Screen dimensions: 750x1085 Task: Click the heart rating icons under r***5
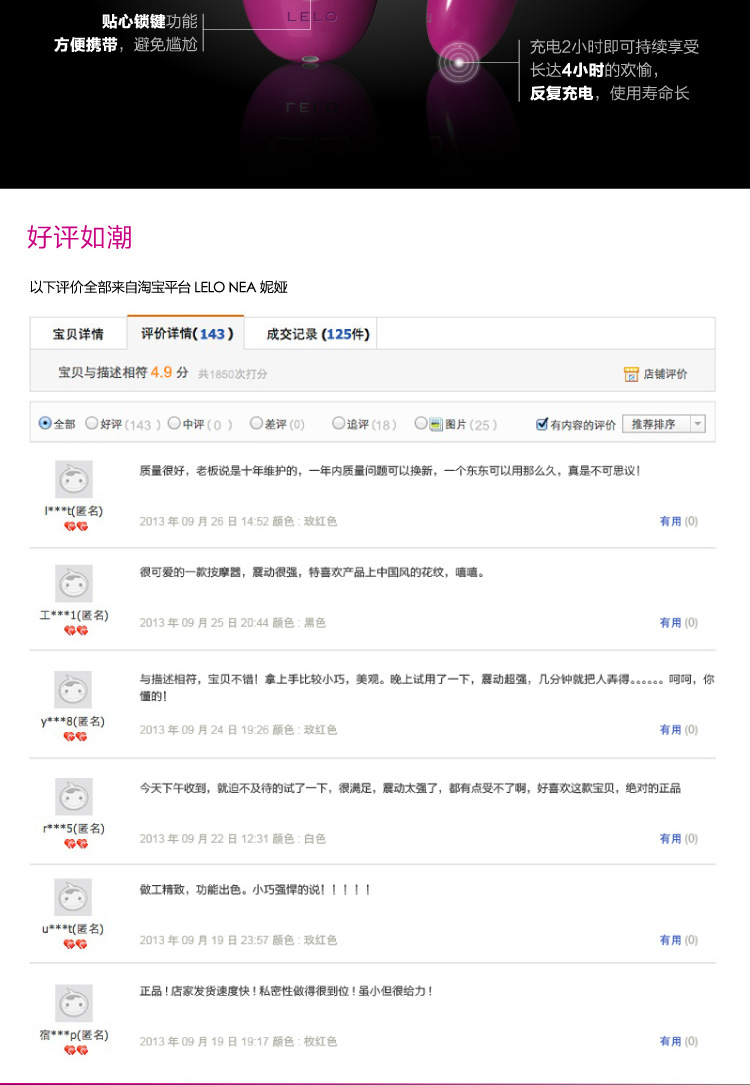click(75, 844)
